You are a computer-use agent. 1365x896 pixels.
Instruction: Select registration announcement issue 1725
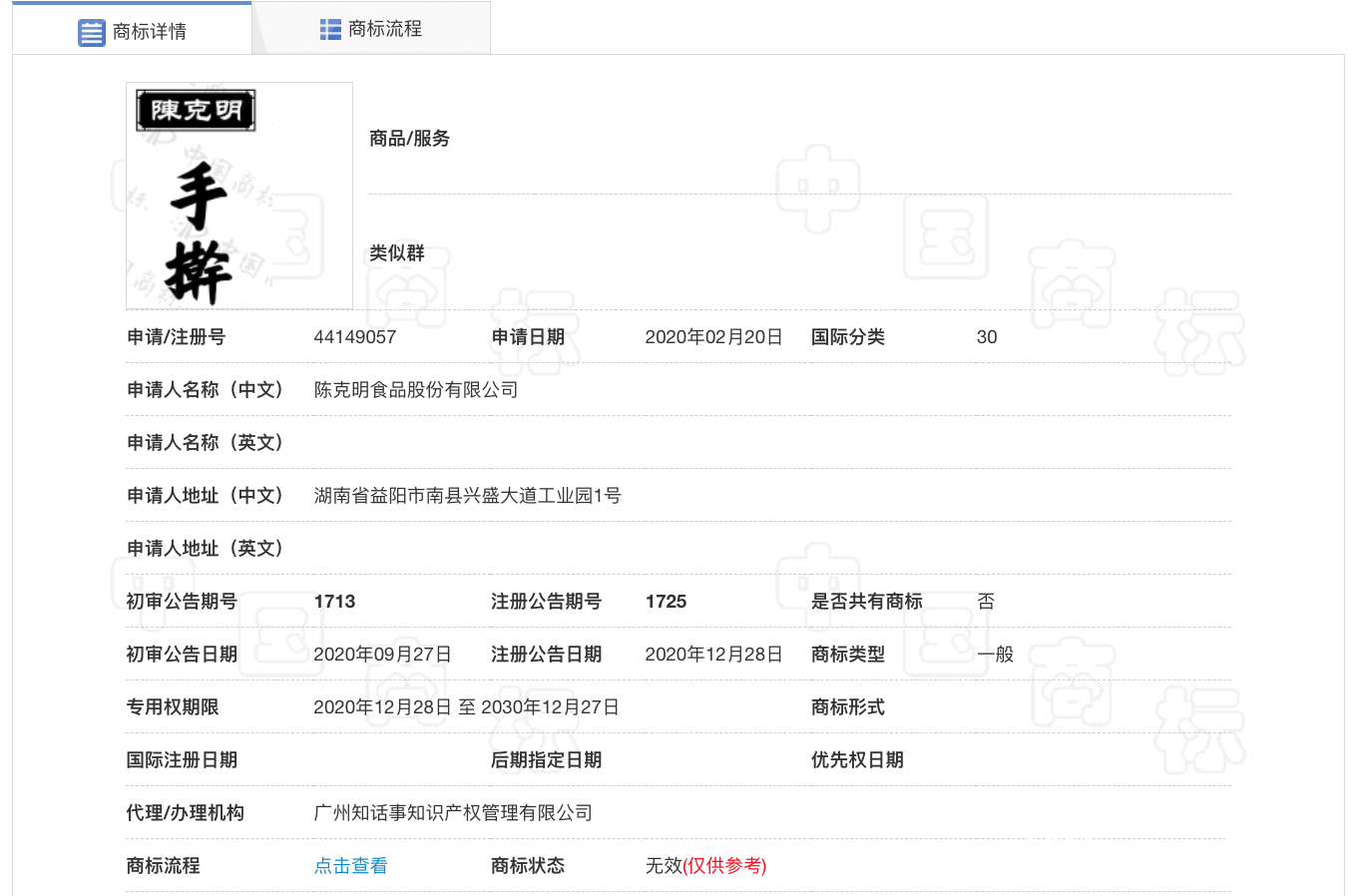click(x=666, y=602)
